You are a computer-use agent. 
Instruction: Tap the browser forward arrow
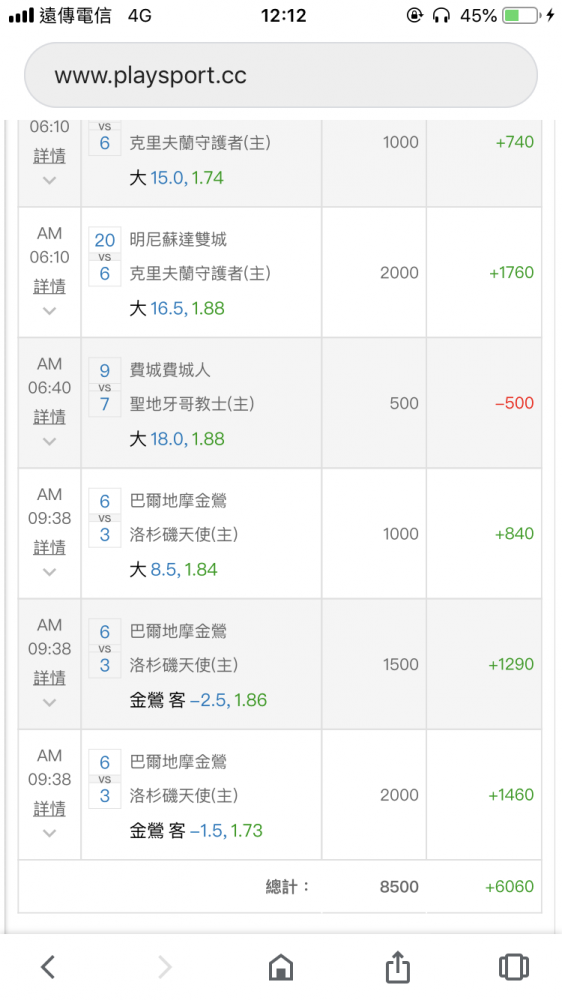tap(165, 967)
